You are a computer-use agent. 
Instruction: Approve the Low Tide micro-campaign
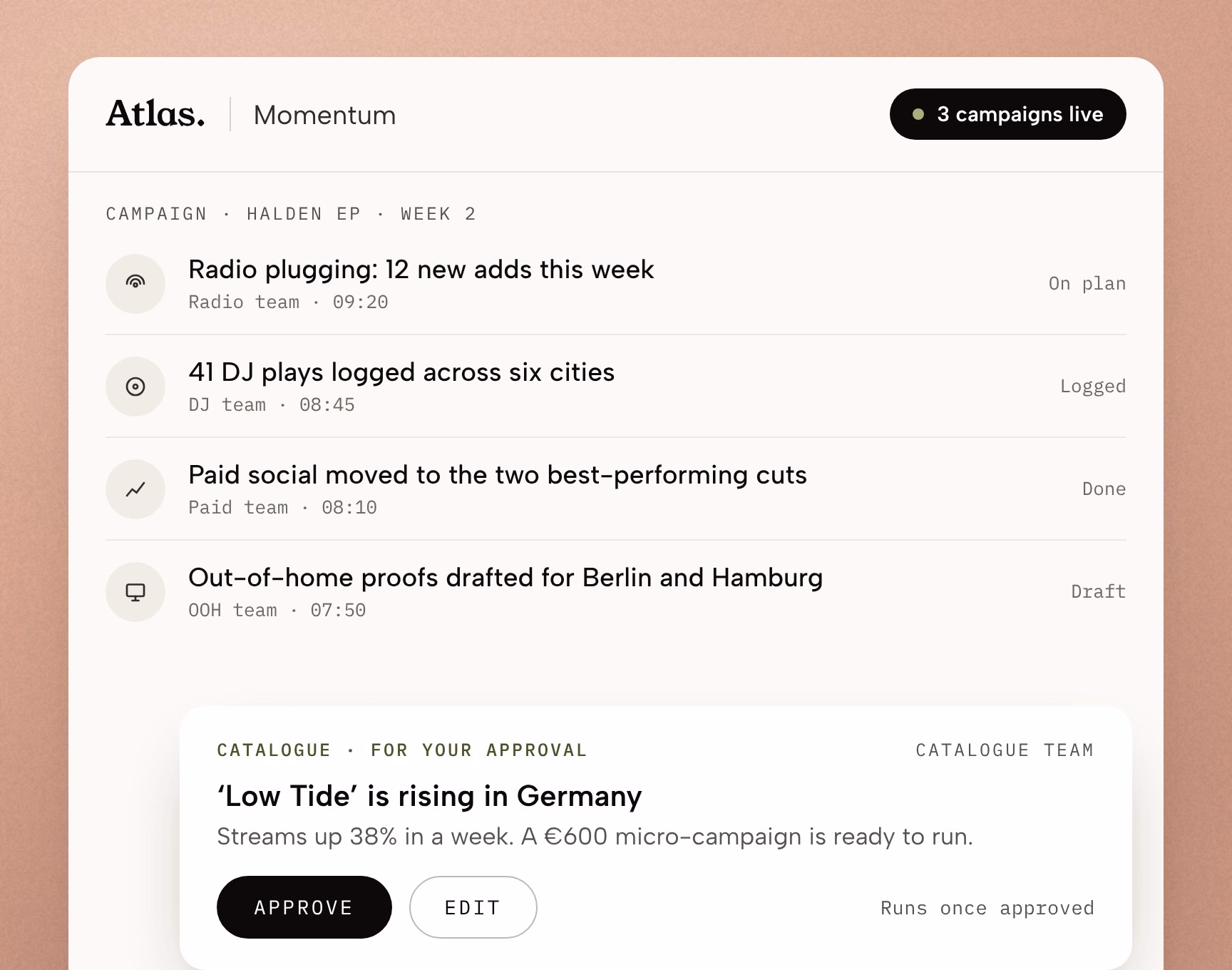(304, 907)
